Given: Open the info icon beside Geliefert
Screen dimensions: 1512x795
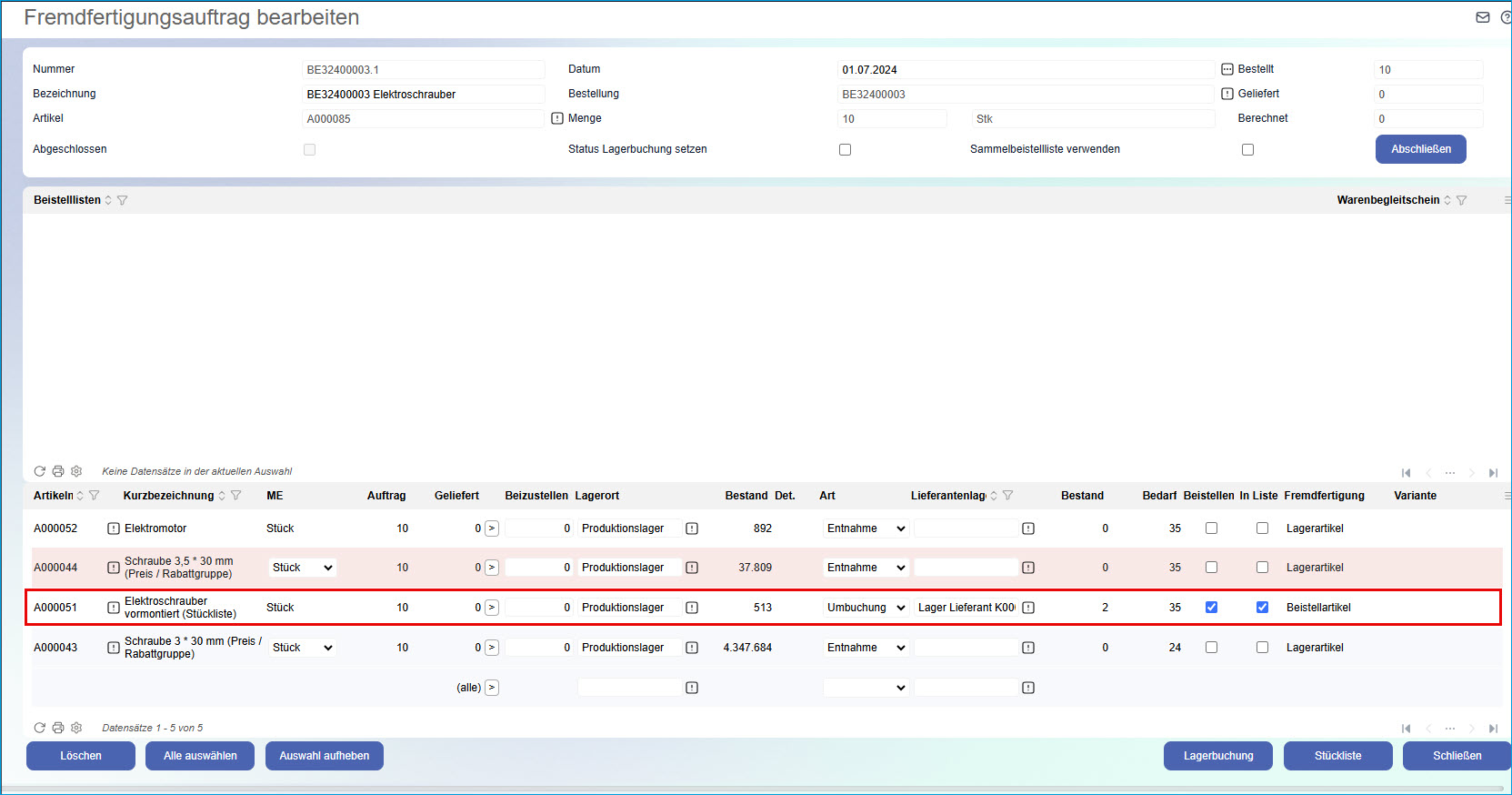Looking at the screenshot, I should 1227,94.
